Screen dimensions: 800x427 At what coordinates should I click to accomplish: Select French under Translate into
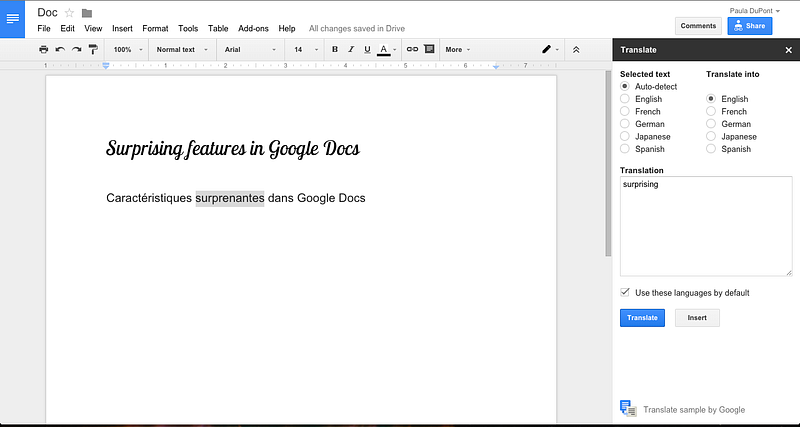coord(711,112)
